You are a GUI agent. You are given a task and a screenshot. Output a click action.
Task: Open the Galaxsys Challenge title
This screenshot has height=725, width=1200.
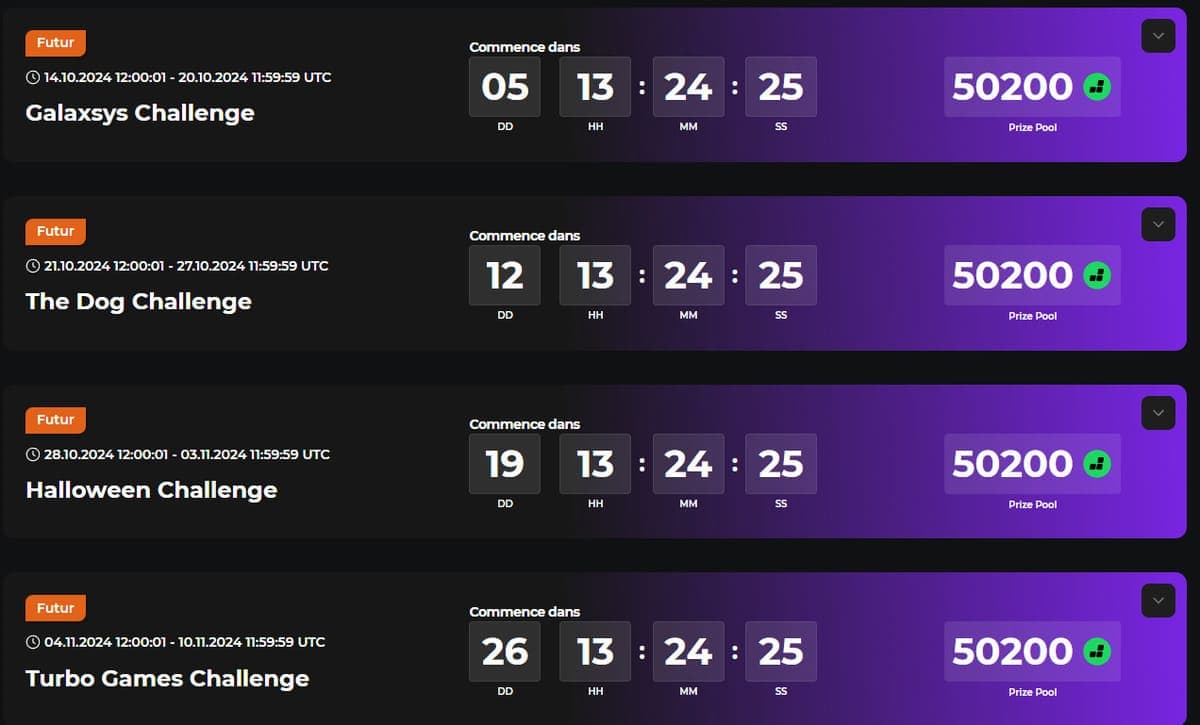[x=140, y=113]
